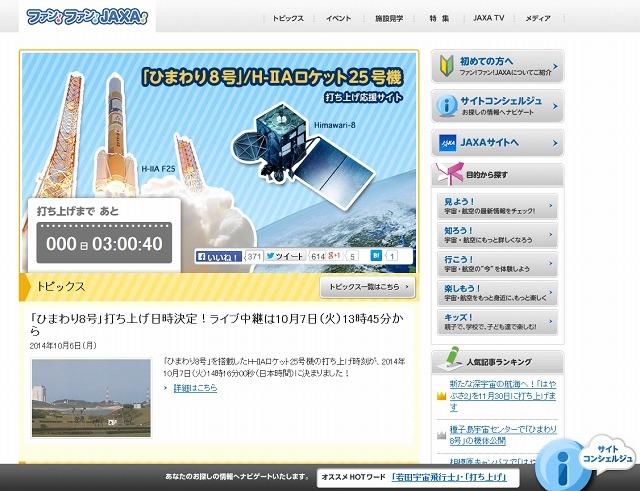Screen dimensions: 640x491
Task: Click the signpost icon next to 目的から探す
Action: (x=449, y=173)
